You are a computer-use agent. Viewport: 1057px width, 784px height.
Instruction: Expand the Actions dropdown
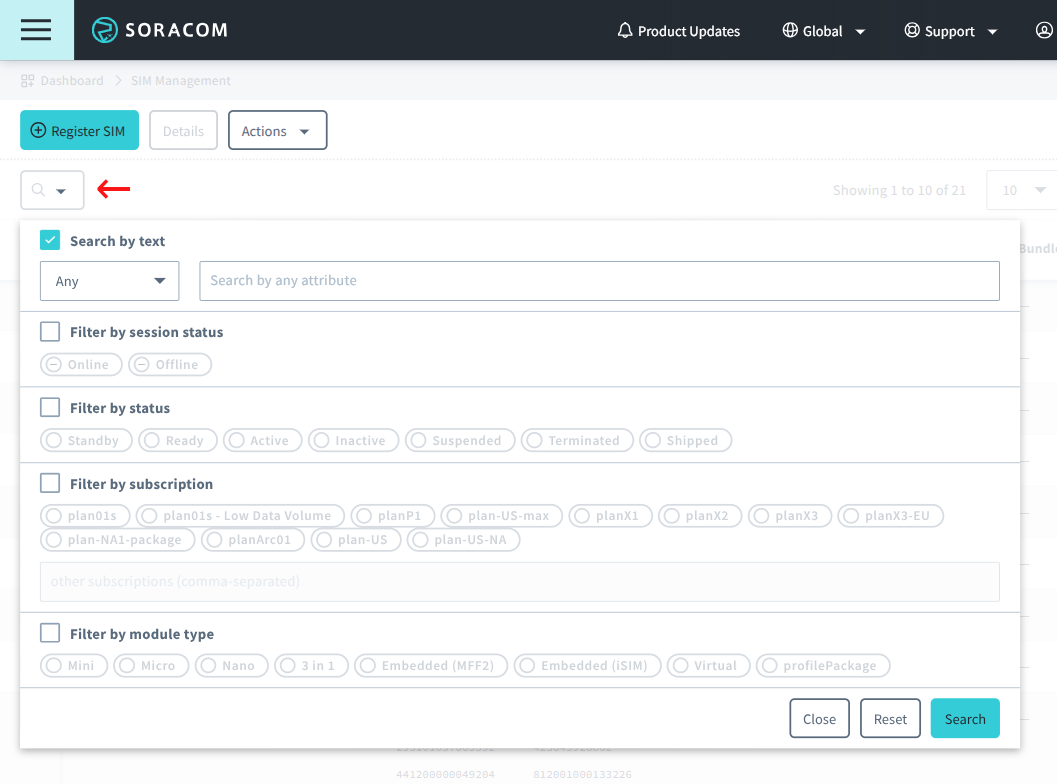tap(277, 131)
